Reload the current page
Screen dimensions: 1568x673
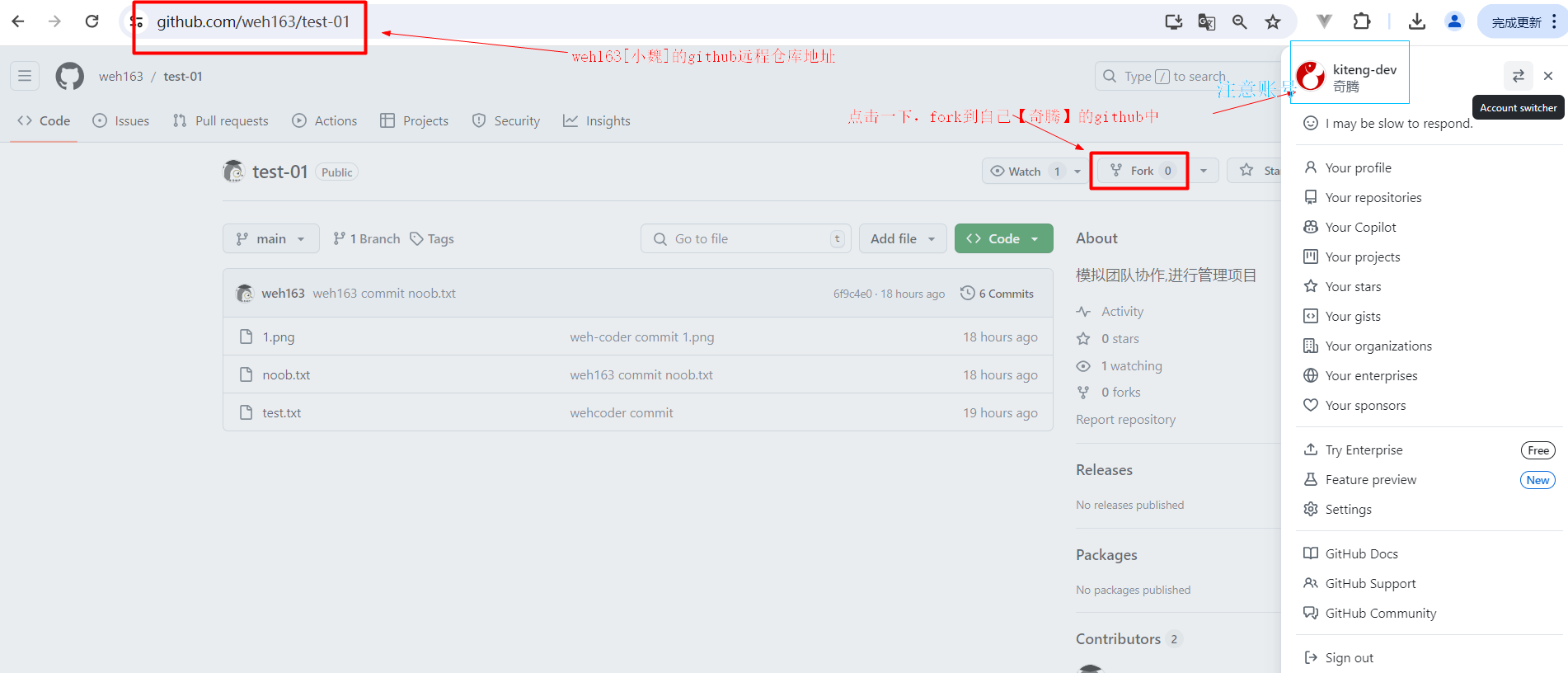92,21
